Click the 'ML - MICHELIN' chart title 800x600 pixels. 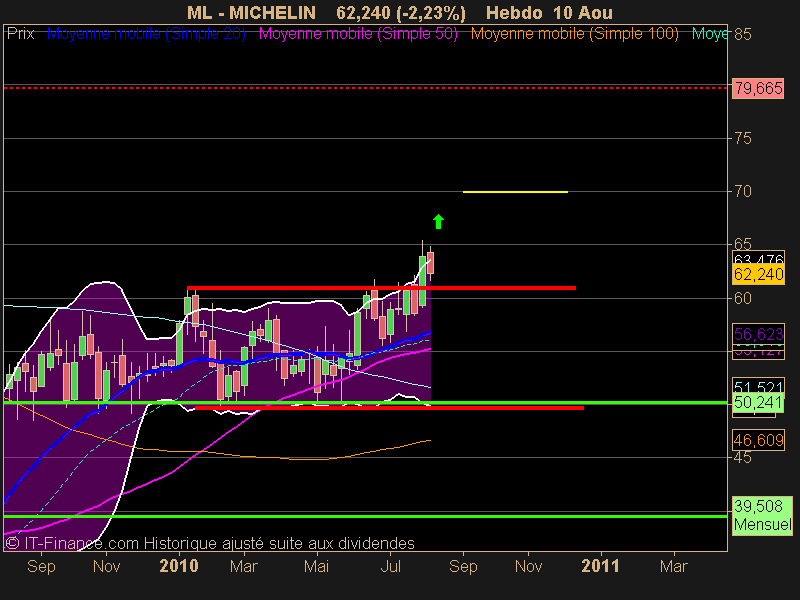[252, 12]
